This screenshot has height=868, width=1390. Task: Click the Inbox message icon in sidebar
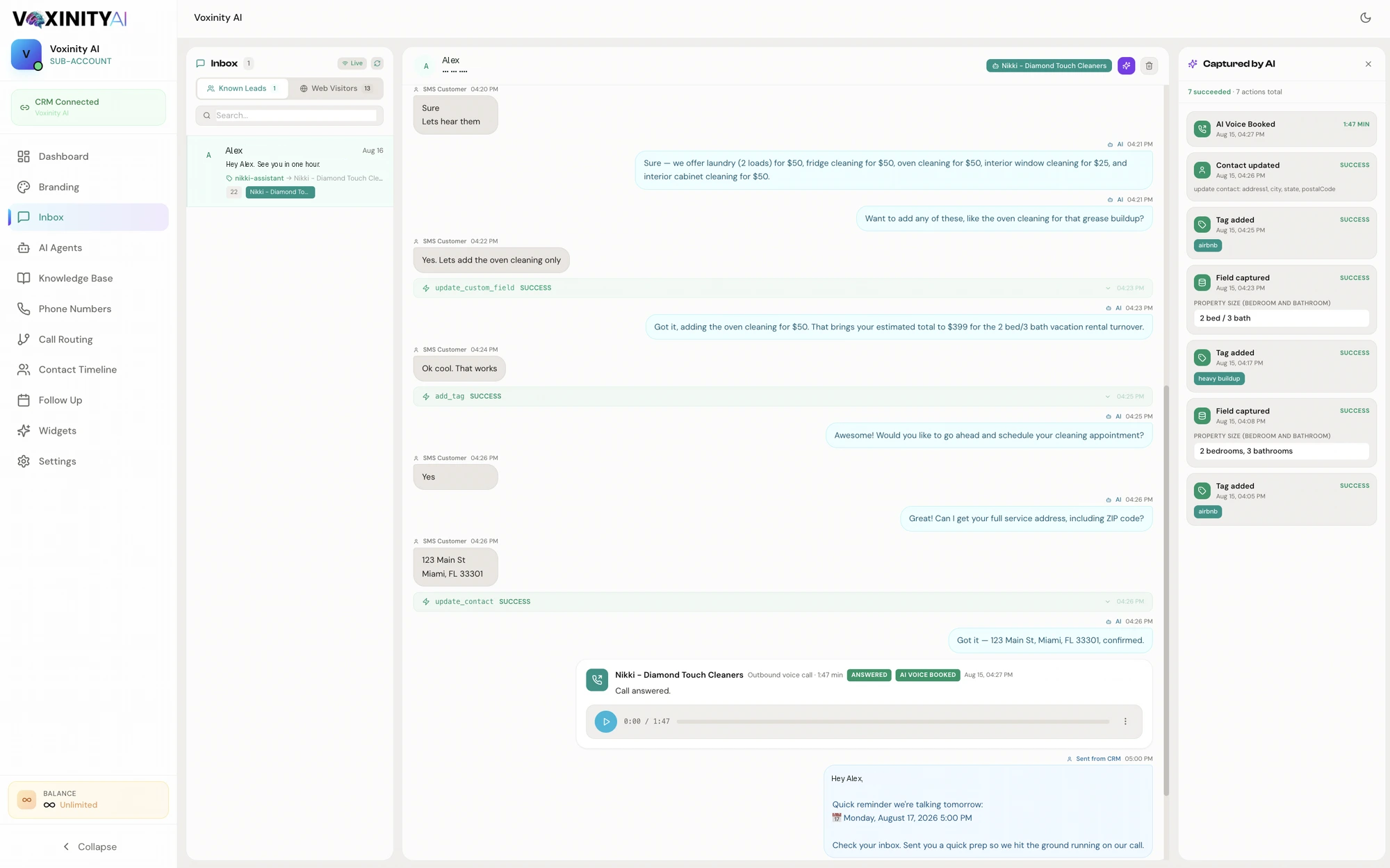(24, 217)
